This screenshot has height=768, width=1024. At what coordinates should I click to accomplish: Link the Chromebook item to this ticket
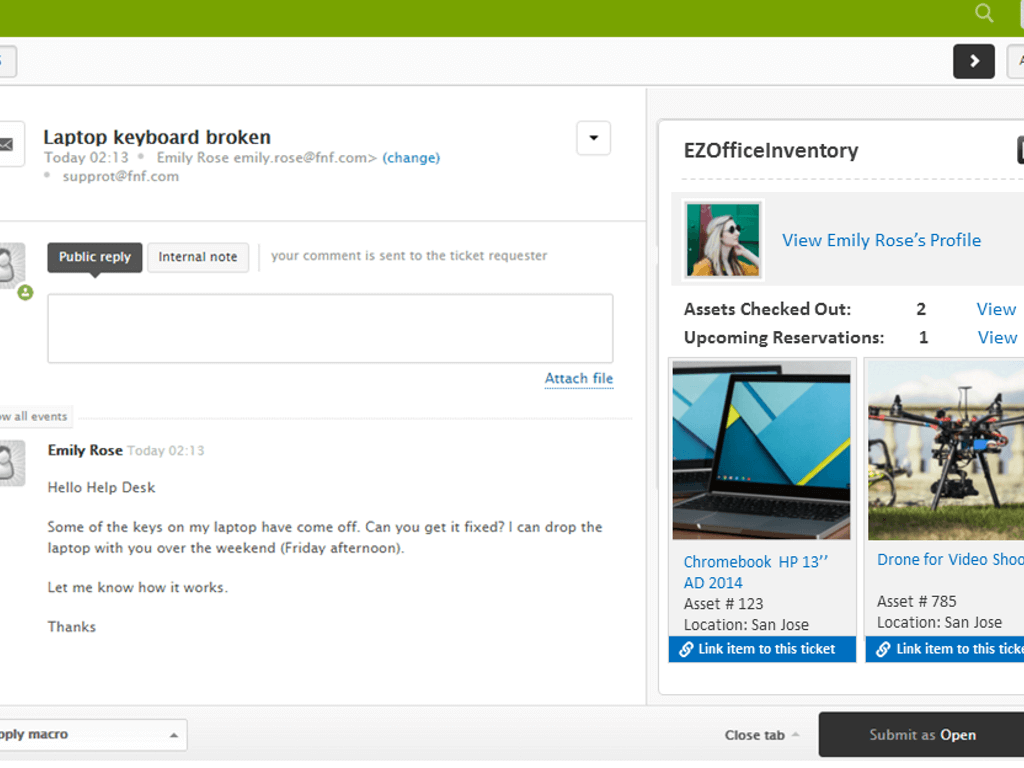[761, 648]
